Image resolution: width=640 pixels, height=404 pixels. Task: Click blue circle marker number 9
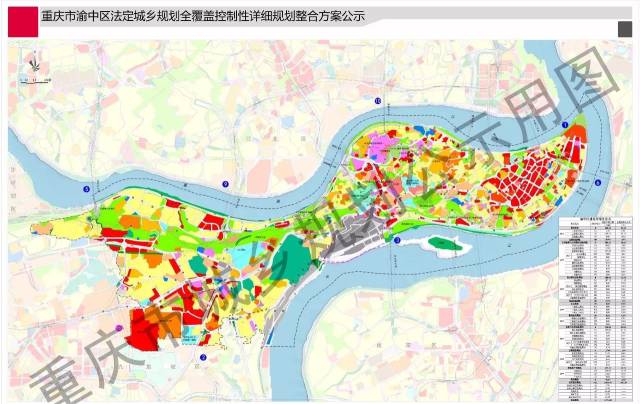click(226, 184)
